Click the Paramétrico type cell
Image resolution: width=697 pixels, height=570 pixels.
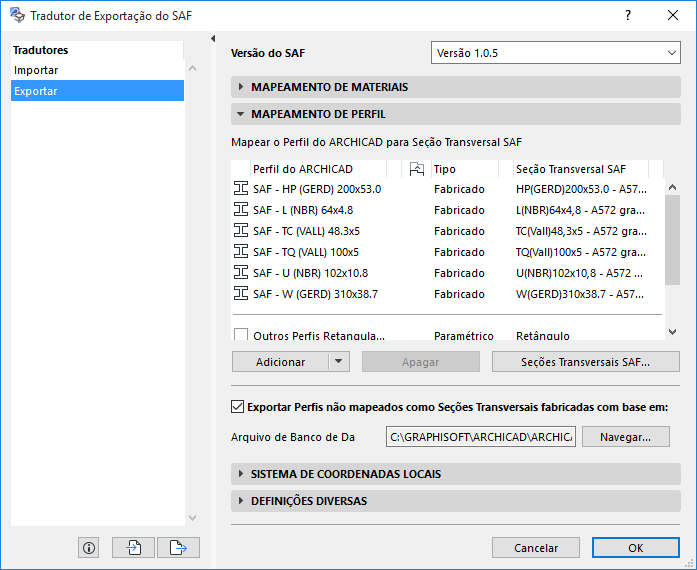tap(464, 336)
